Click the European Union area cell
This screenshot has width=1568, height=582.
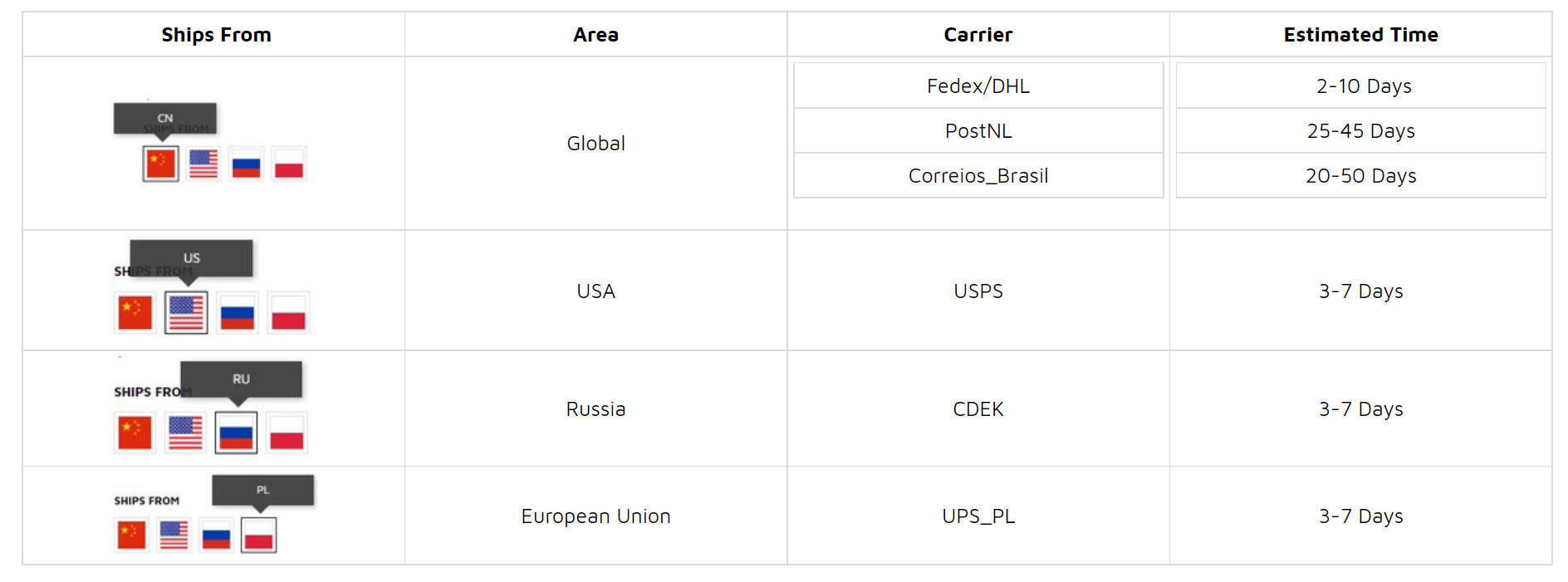click(595, 516)
